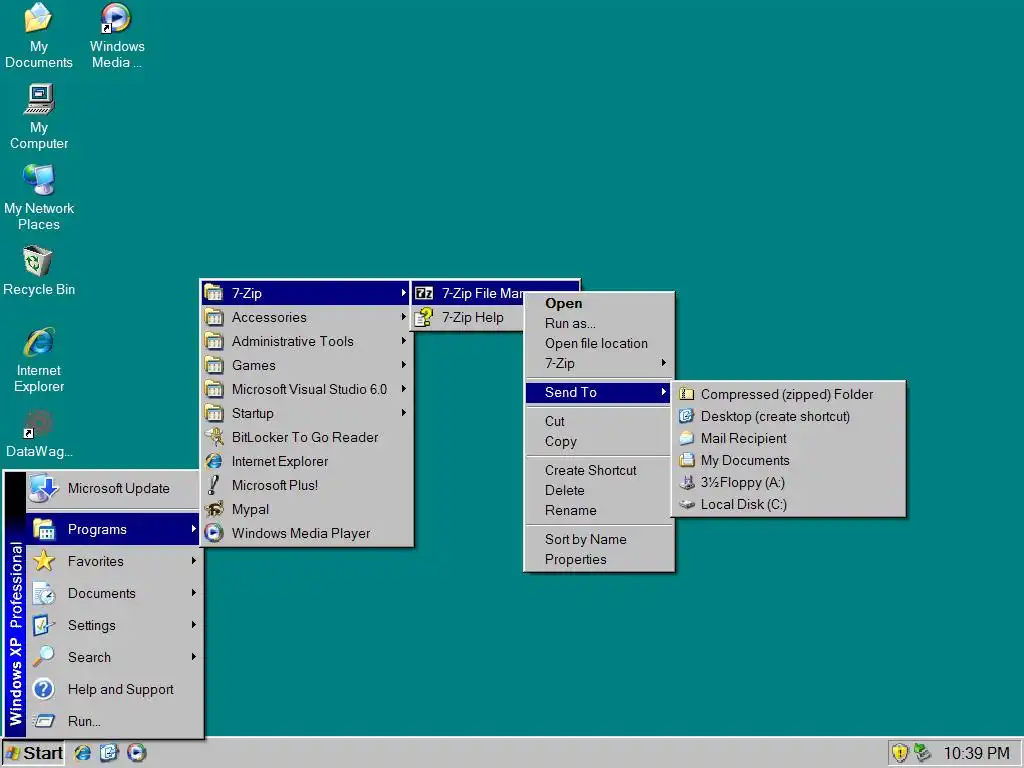The image size is (1024, 768).
Task: Expand the Accessories submenu arrow
Action: click(404, 317)
